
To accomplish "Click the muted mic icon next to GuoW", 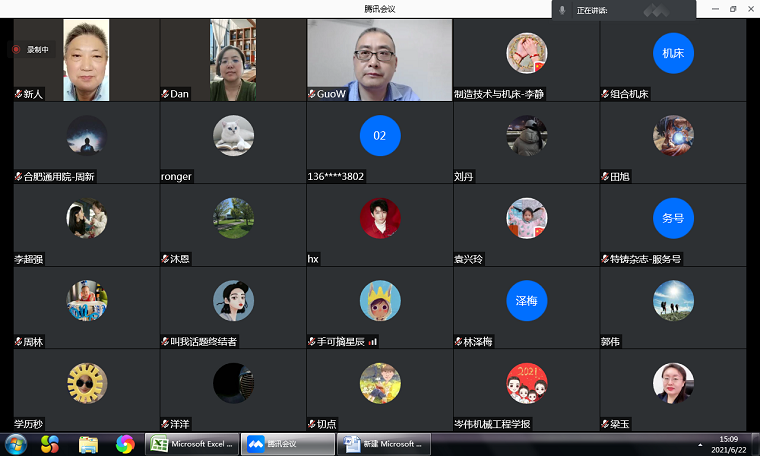I will (x=311, y=94).
